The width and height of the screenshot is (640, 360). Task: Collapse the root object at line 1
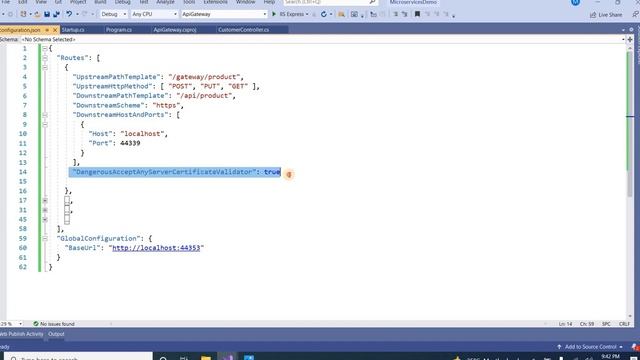(x=45, y=48)
